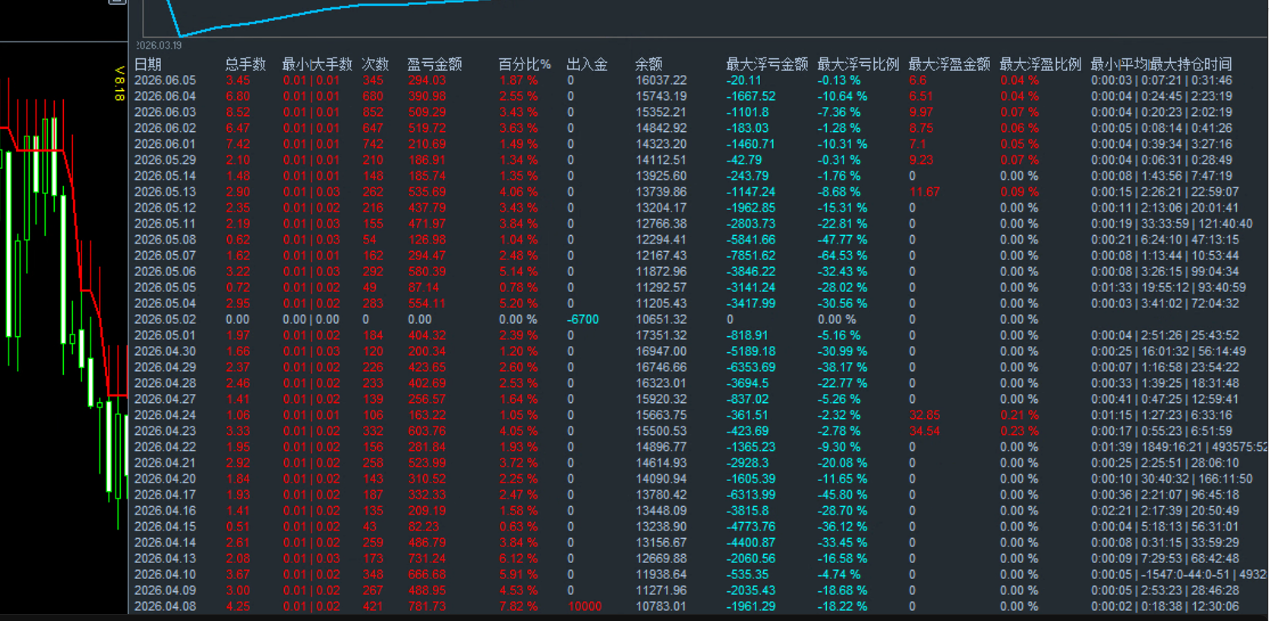Select the 2026.06.03 date cell
The height and width of the screenshot is (621, 1269).
(x=165, y=112)
